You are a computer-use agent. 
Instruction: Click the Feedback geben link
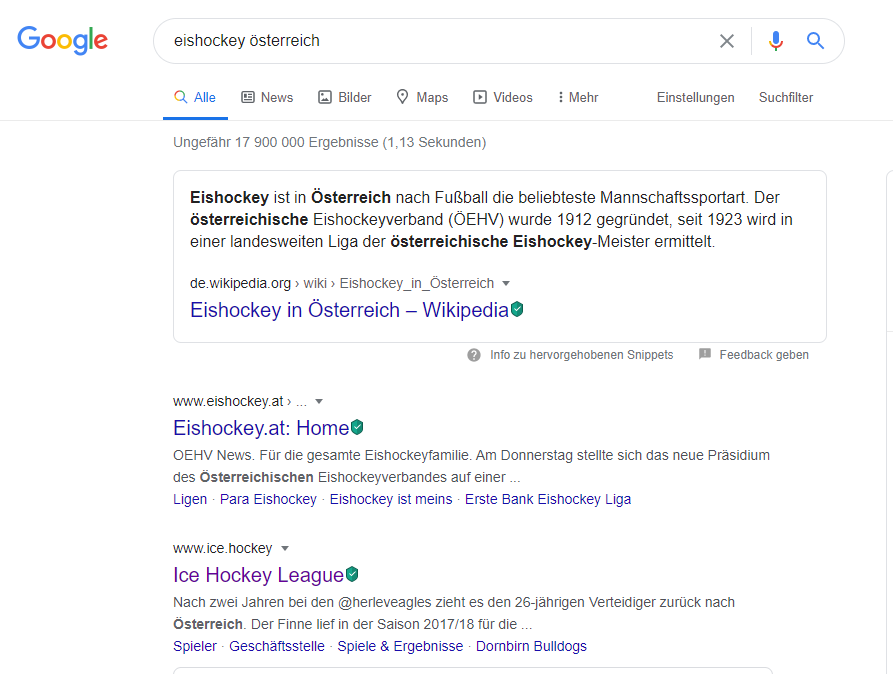[x=764, y=355]
